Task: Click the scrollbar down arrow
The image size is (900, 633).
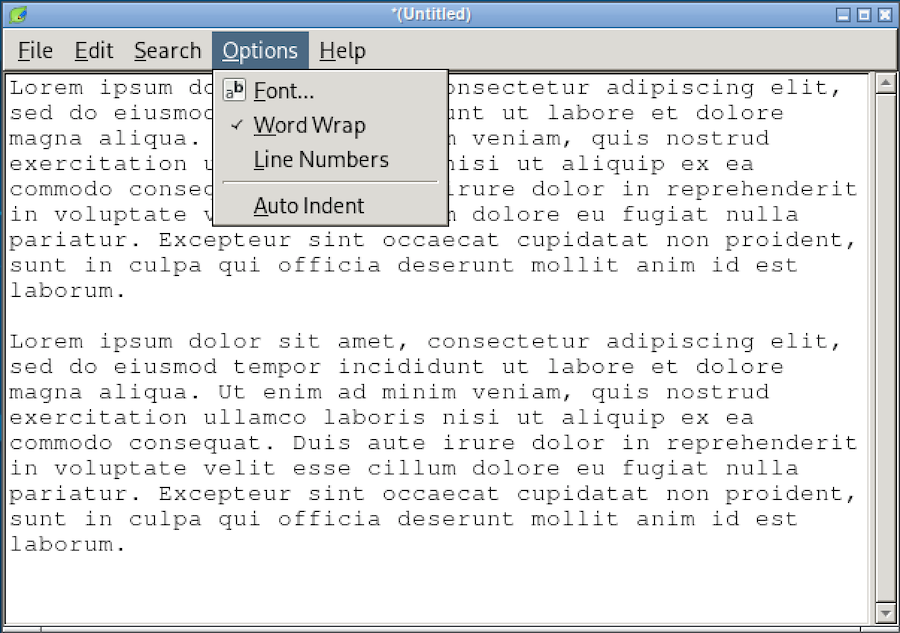Action: click(x=885, y=612)
